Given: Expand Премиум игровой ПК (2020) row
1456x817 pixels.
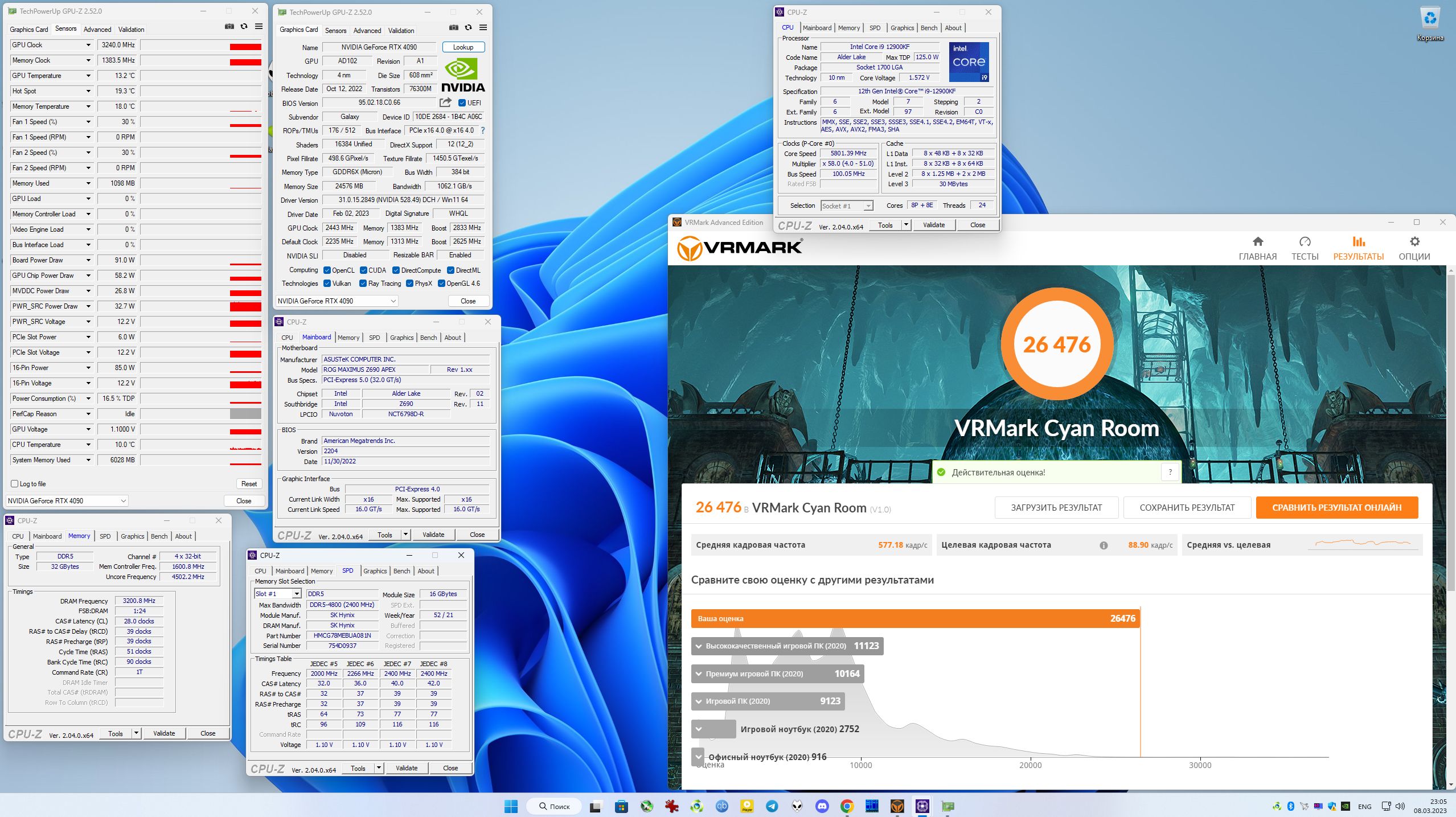Looking at the screenshot, I should pos(699,674).
